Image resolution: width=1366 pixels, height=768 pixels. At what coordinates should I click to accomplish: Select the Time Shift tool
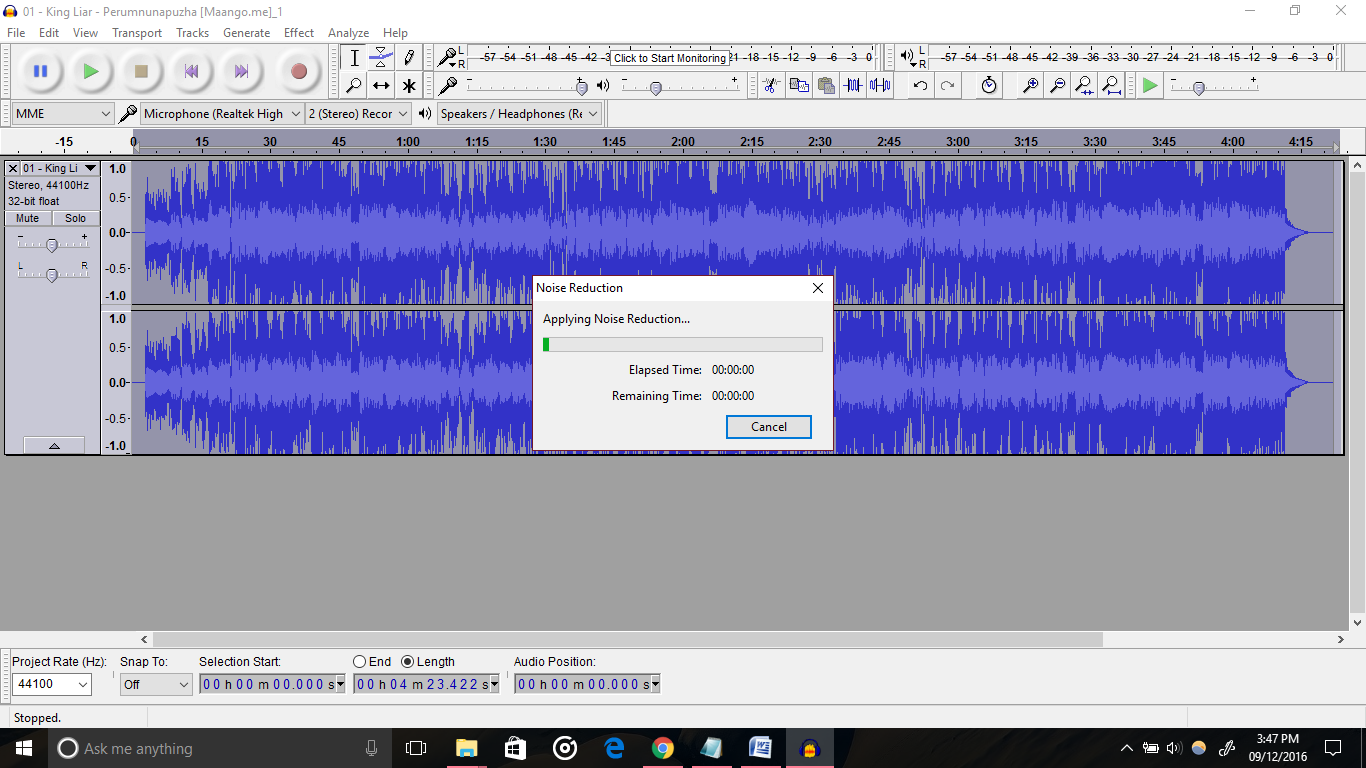tap(381, 86)
